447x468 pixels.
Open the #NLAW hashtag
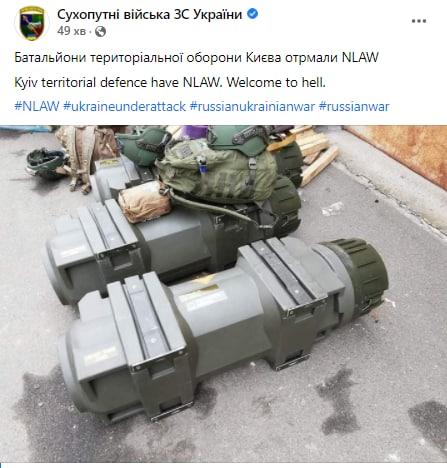37,107
